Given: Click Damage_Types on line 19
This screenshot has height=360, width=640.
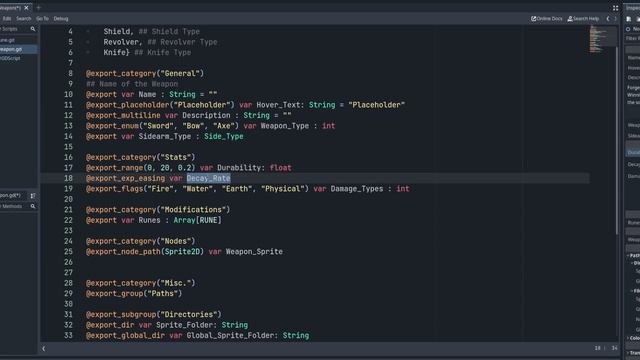Looking at the screenshot, I should [357, 189].
